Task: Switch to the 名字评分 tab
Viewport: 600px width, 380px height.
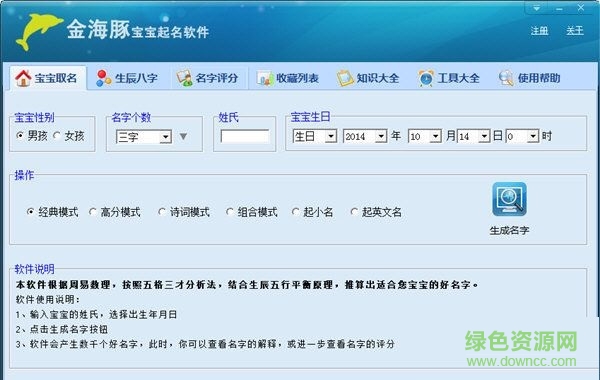Action: point(208,78)
